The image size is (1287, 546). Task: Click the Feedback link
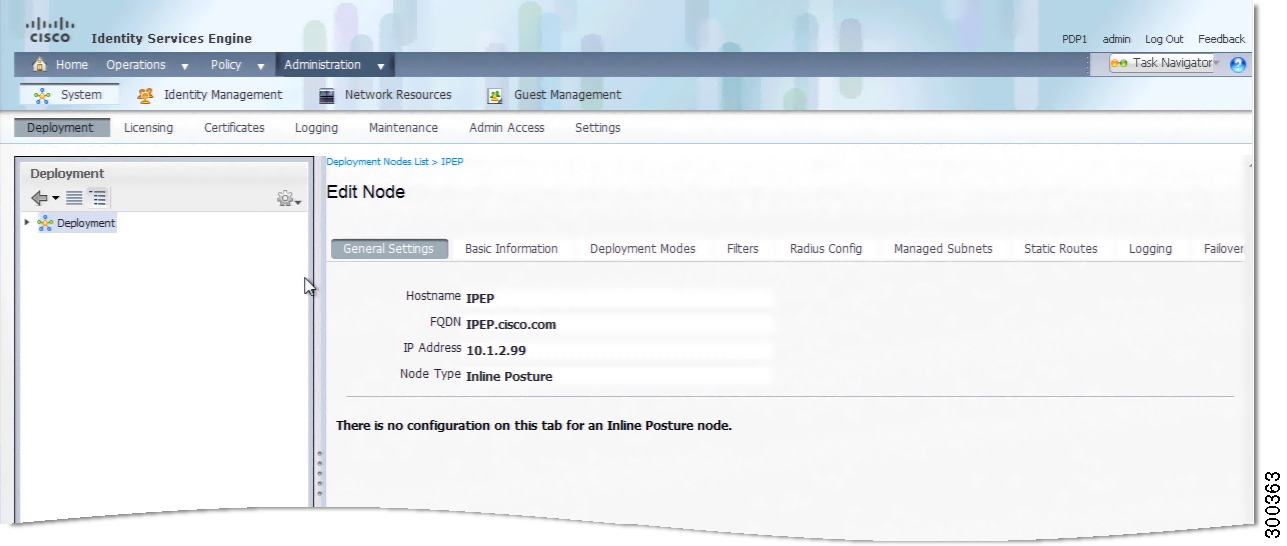1221,39
